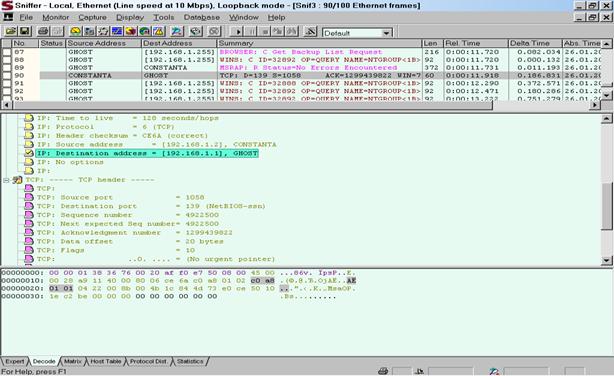Image resolution: width=614 pixels, height=376 pixels.
Task: Open the Dashboard gauge icon
Action: [75, 31]
